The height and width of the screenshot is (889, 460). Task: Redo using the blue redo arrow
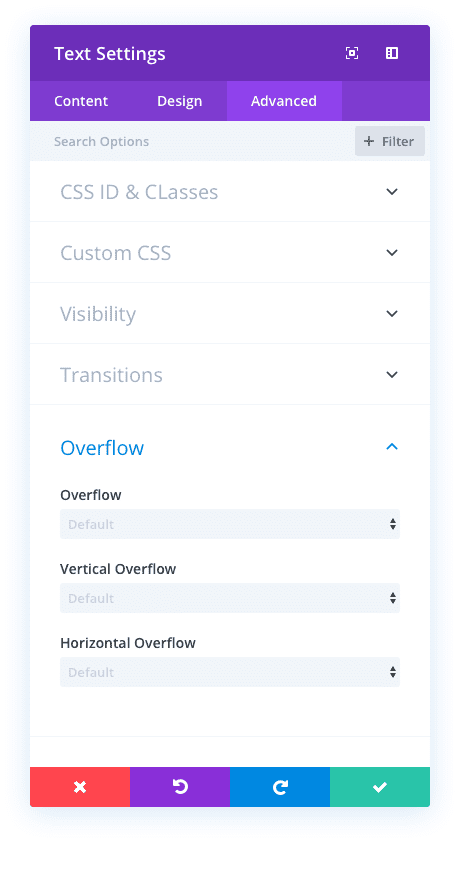click(280, 787)
